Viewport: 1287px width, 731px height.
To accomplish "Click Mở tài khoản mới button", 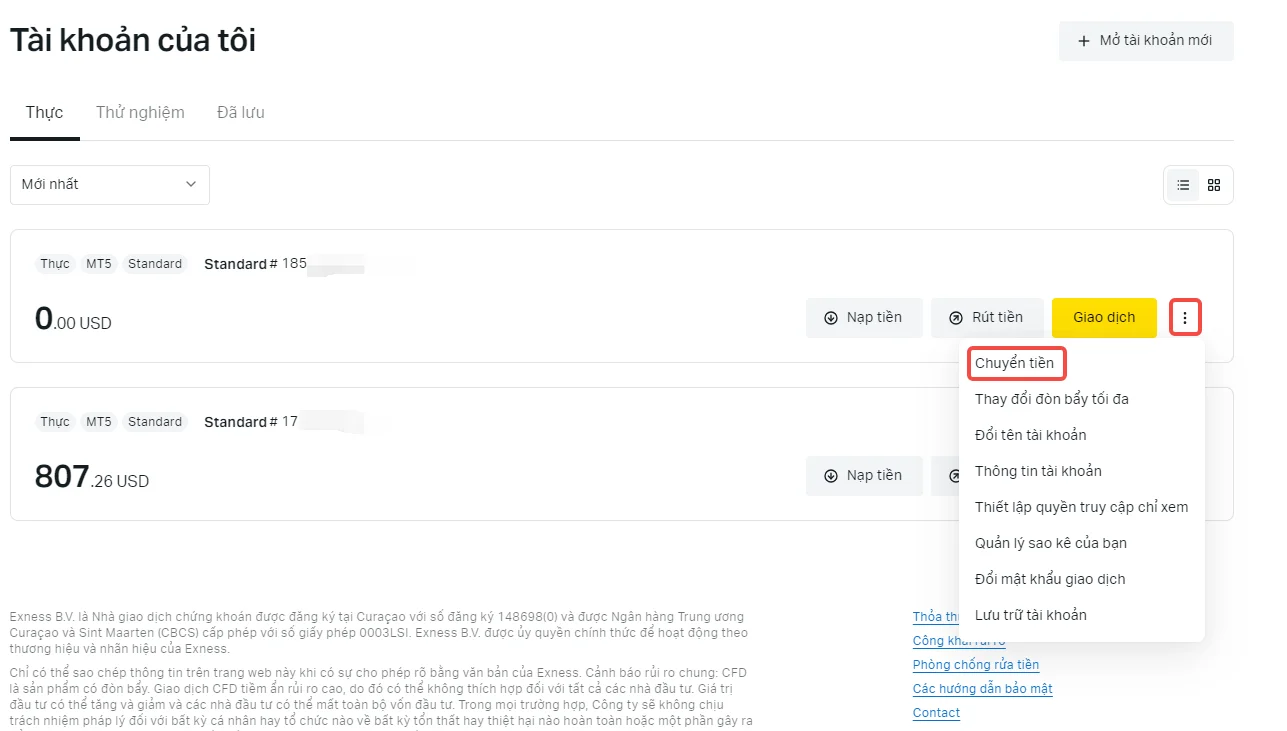I will point(1146,41).
